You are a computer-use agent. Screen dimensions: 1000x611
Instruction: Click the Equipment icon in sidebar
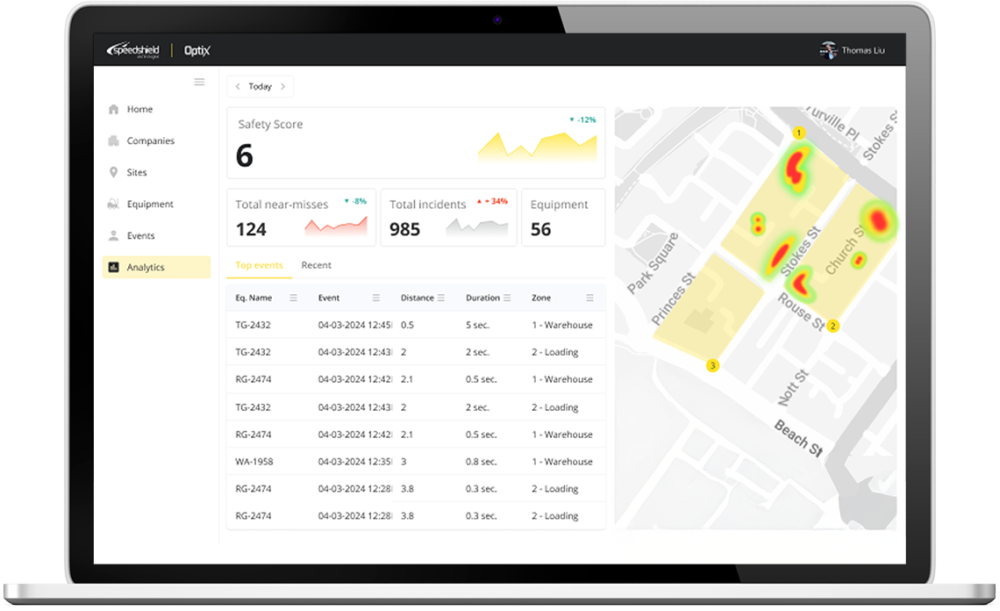[x=114, y=204]
